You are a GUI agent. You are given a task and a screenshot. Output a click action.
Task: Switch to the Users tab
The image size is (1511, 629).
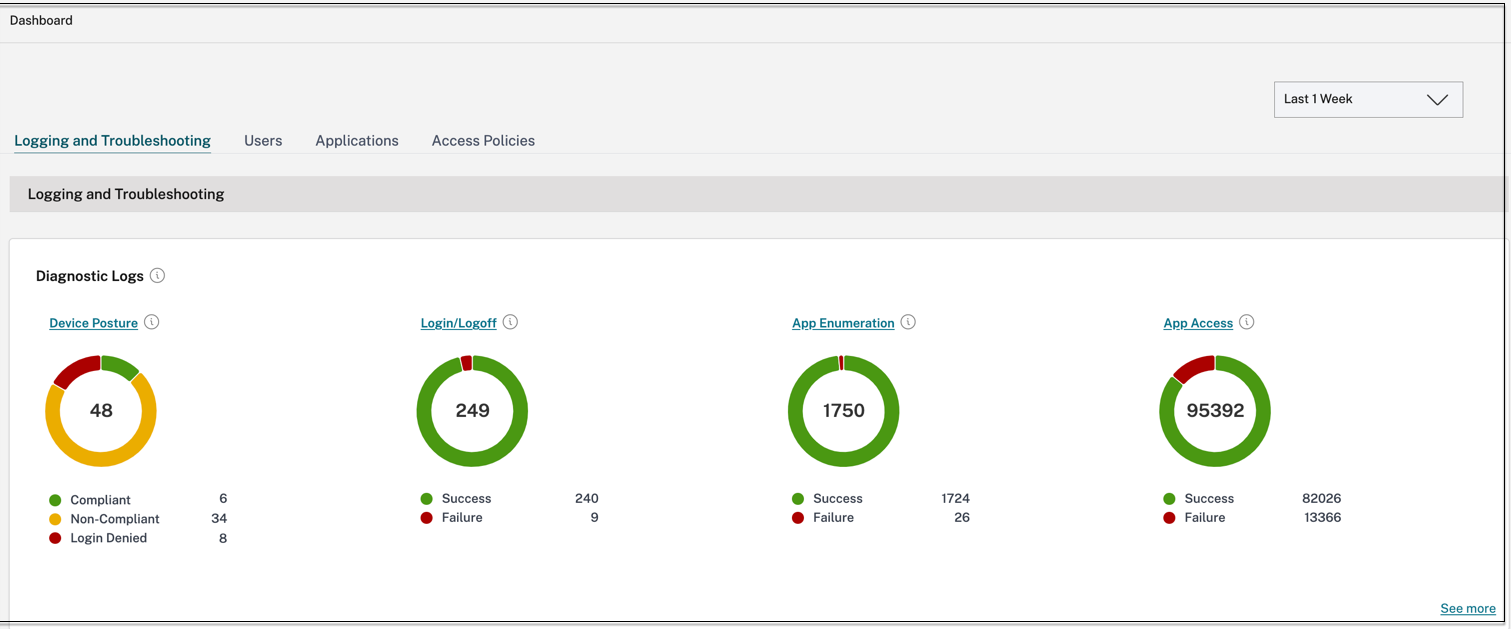[263, 141]
